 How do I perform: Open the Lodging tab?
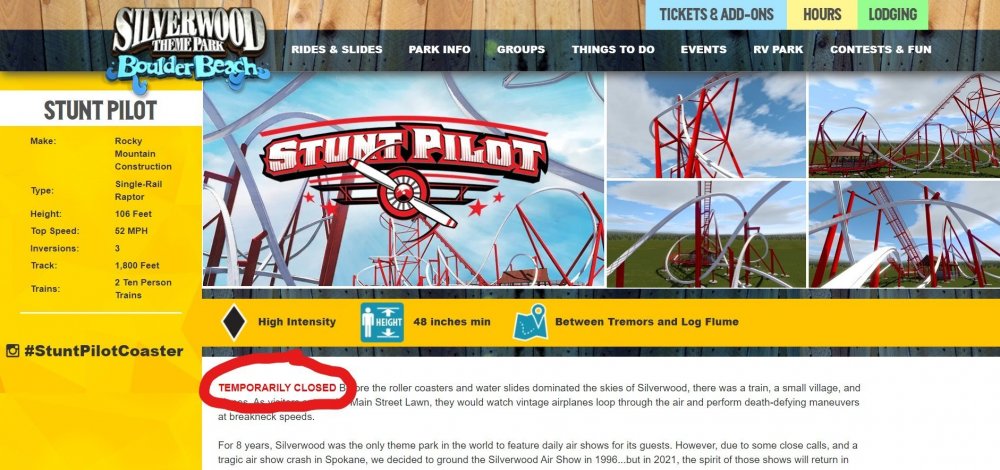coord(892,15)
